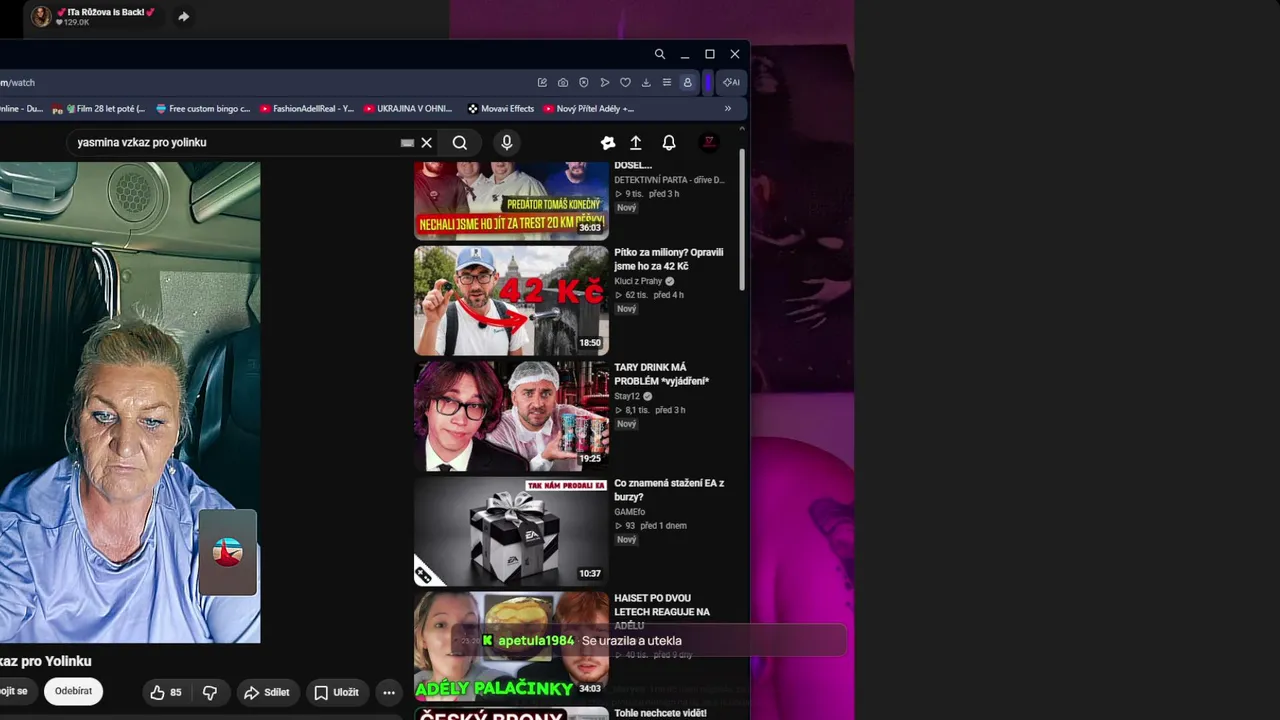Open the YouTube account avatar menu
Viewport: 1280px width, 720px height.
[x=709, y=143]
